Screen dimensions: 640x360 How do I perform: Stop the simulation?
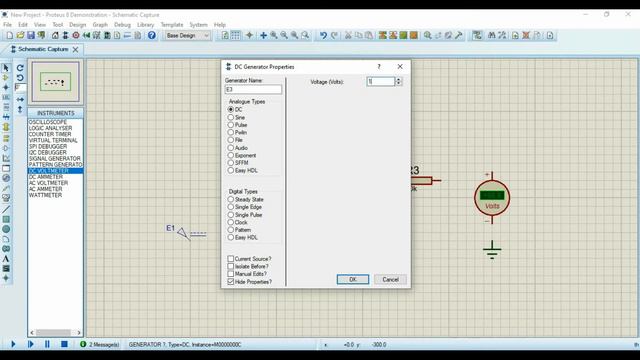tap(64, 344)
